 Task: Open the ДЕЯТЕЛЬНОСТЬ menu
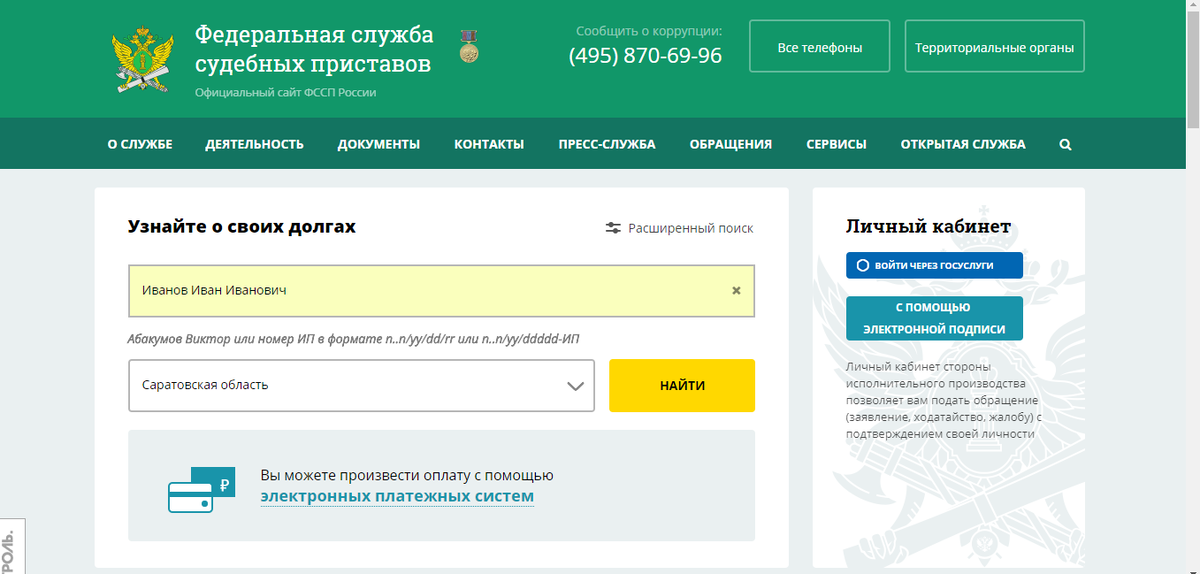[x=254, y=144]
